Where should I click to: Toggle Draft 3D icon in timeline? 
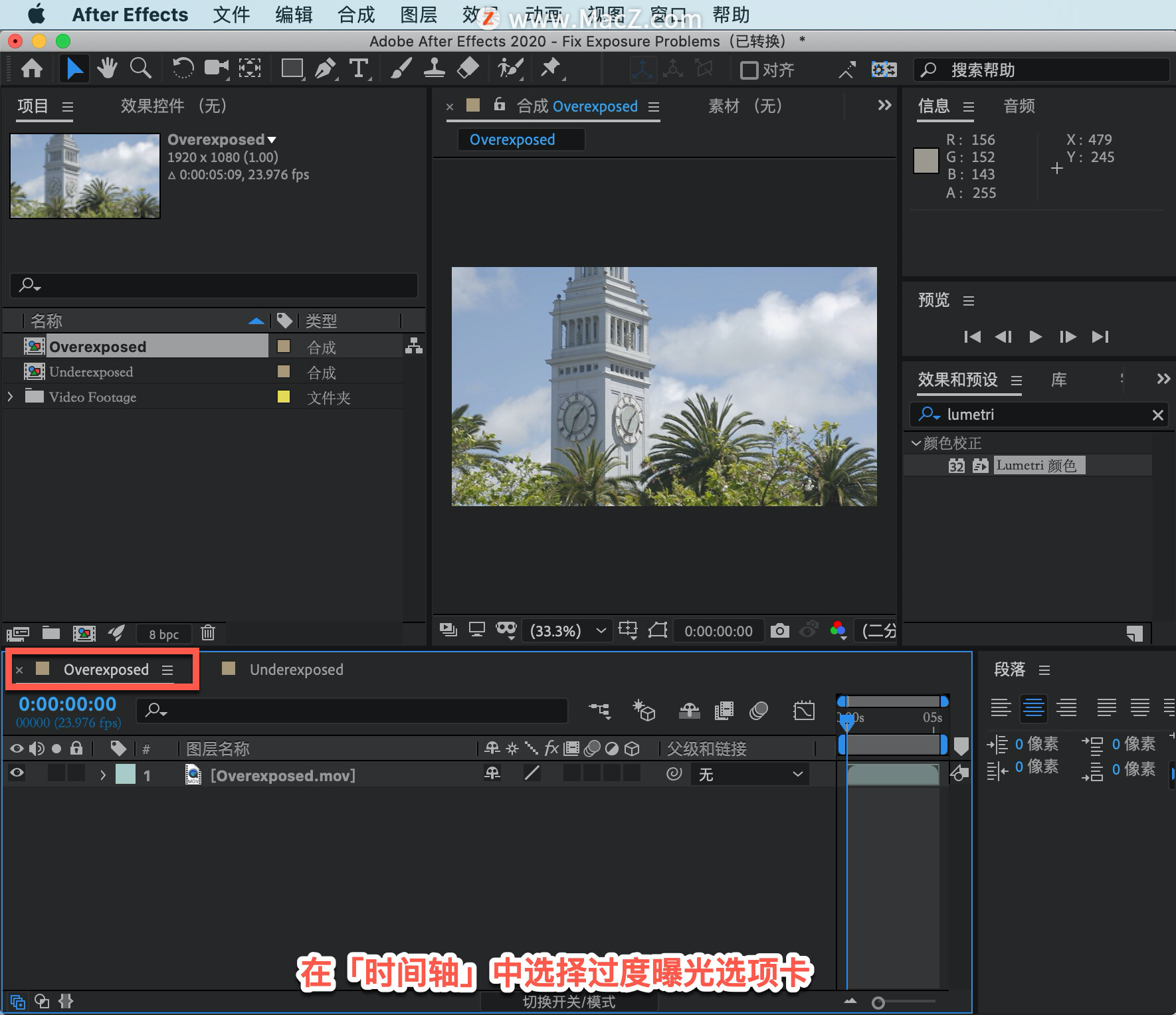pyautogui.click(x=643, y=711)
